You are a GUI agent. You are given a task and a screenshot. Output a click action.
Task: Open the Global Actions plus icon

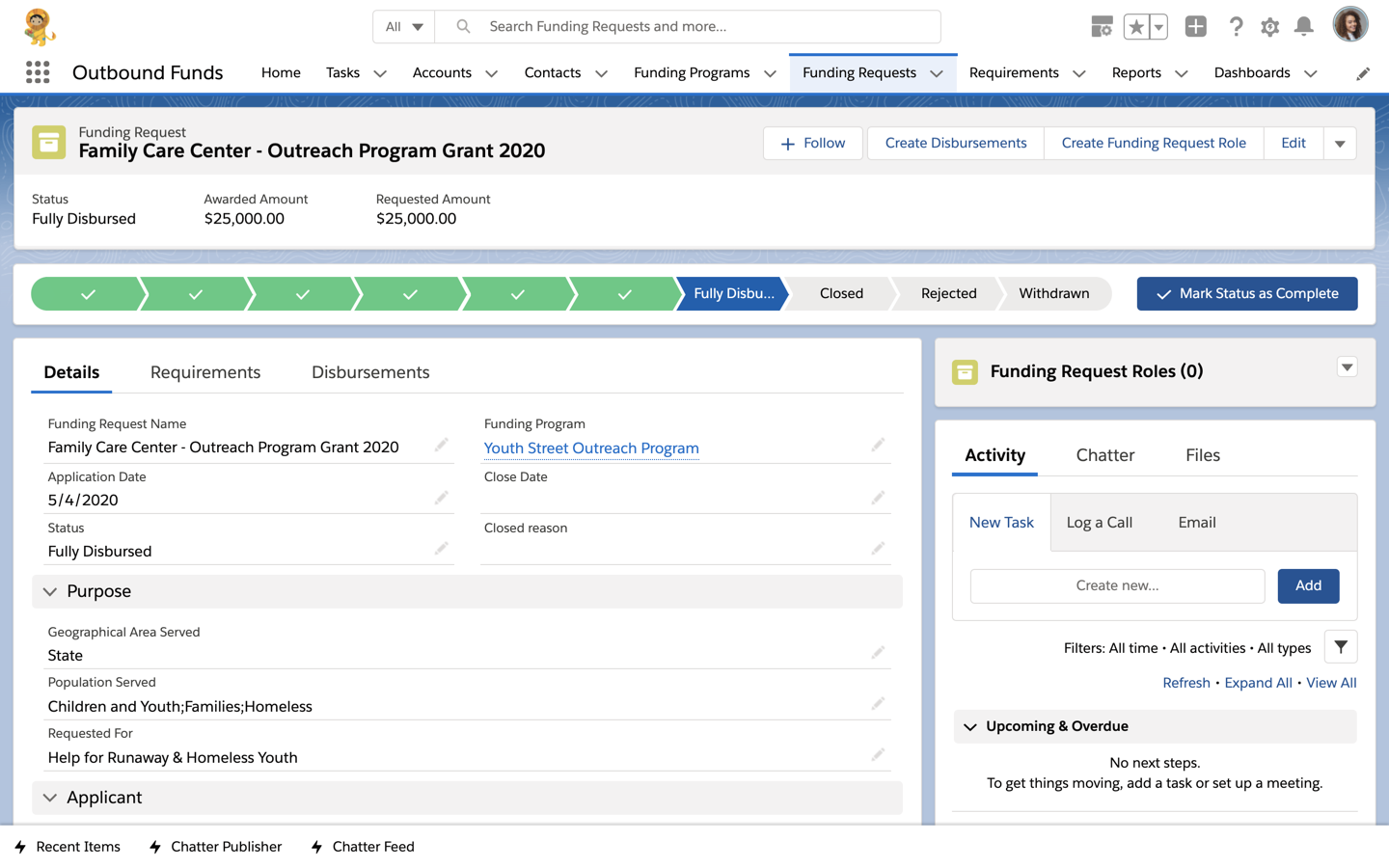pos(1195,27)
